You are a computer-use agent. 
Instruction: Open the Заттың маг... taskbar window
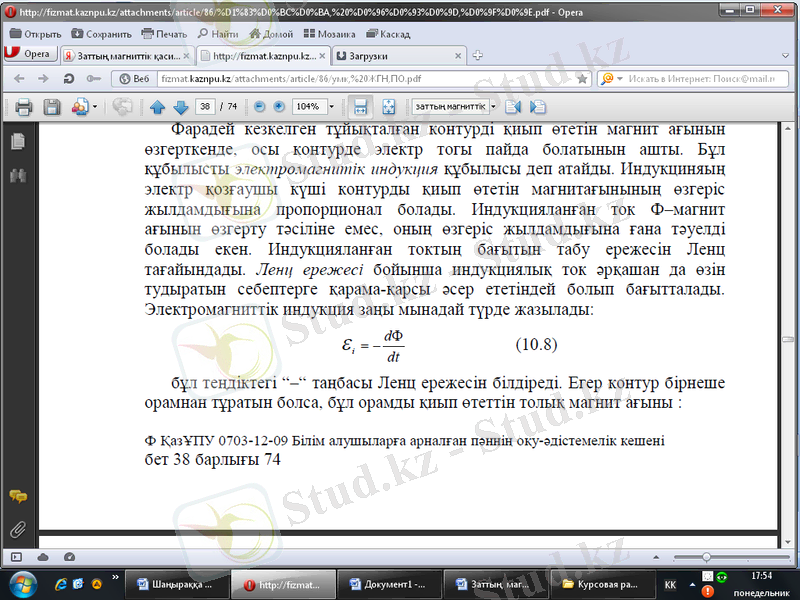[494, 585]
